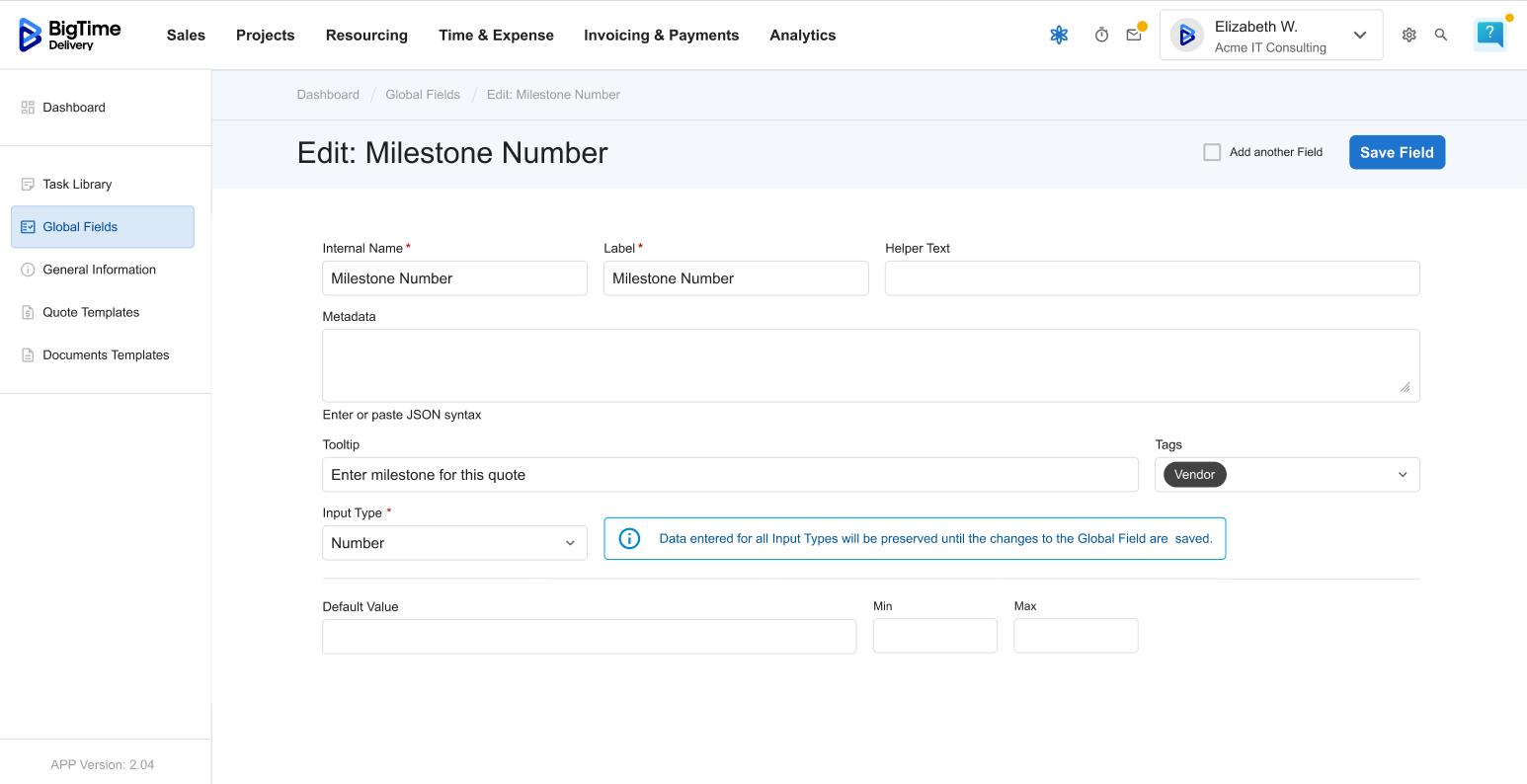Image resolution: width=1527 pixels, height=784 pixels.
Task: Click the search magnifier icon
Action: coord(1441,36)
